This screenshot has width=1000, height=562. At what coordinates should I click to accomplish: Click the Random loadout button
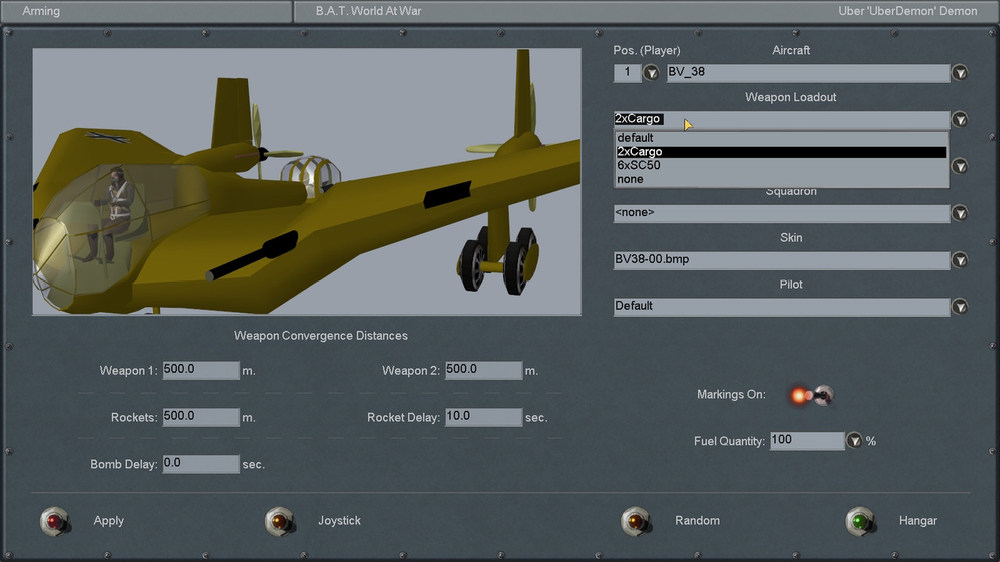pos(636,521)
